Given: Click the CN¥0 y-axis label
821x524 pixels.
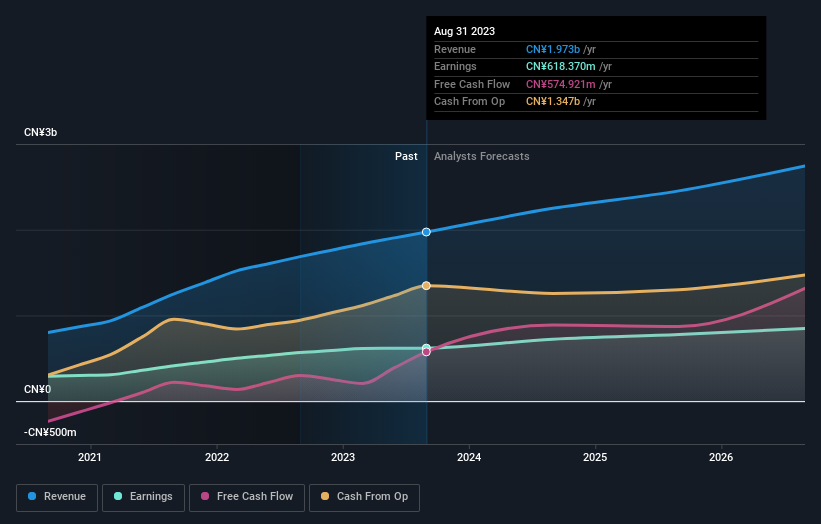Looking at the screenshot, I should [37, 389].
